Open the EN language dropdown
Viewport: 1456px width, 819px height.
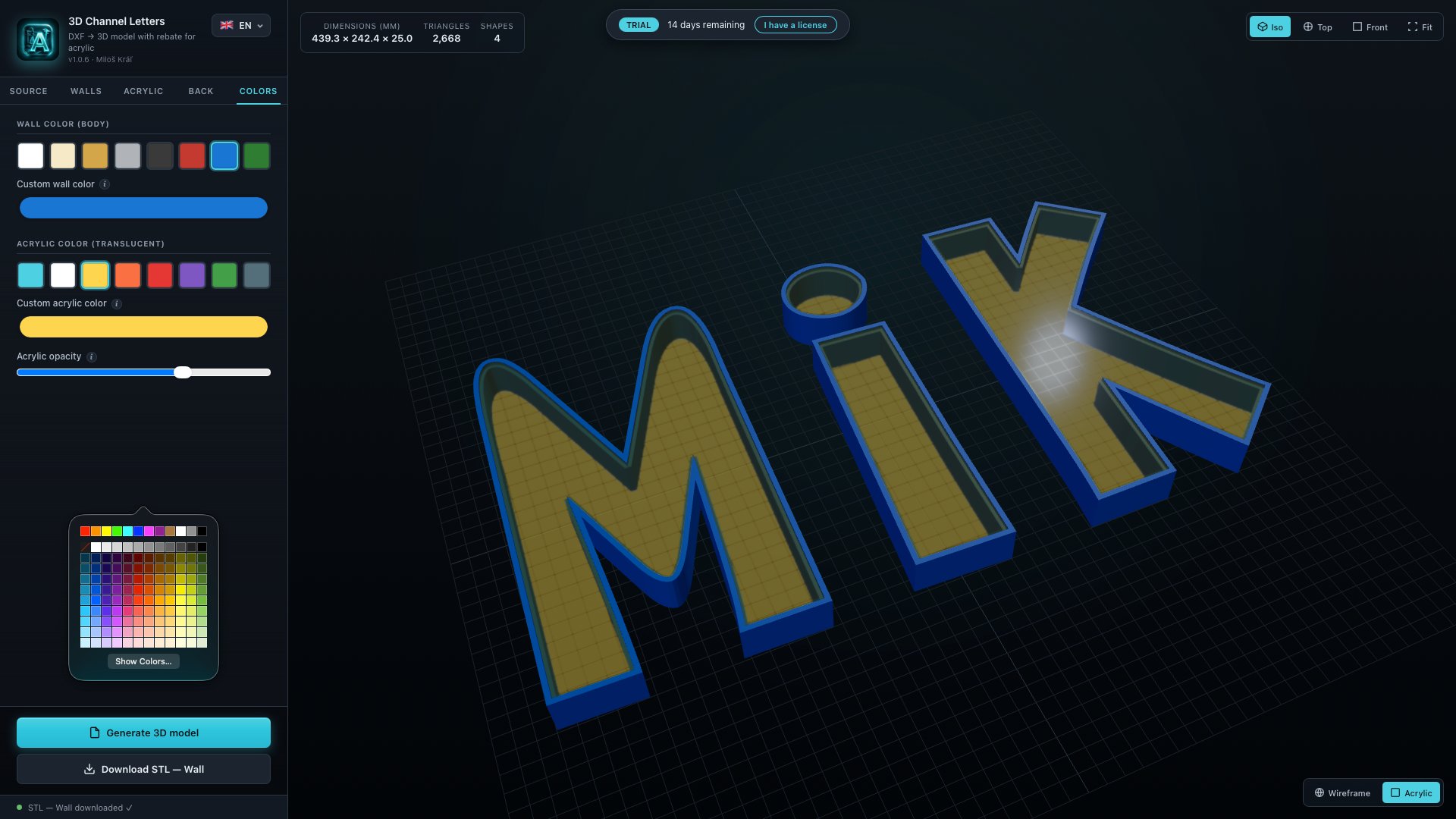pos(241,25)
